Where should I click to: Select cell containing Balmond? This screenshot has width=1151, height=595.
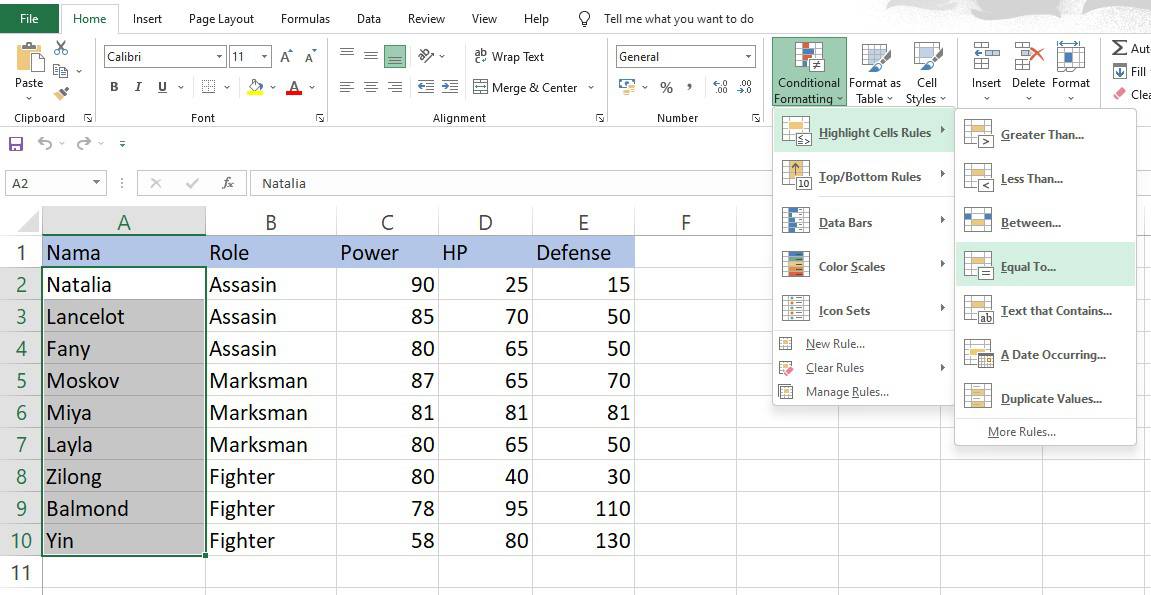click(124, 508)
